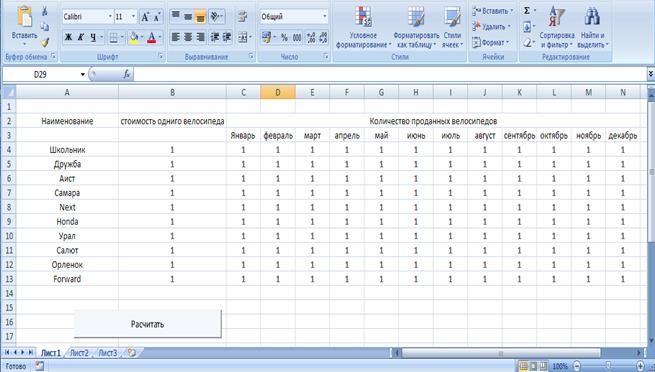Click the Cut scissors icon

pos(45,11)
